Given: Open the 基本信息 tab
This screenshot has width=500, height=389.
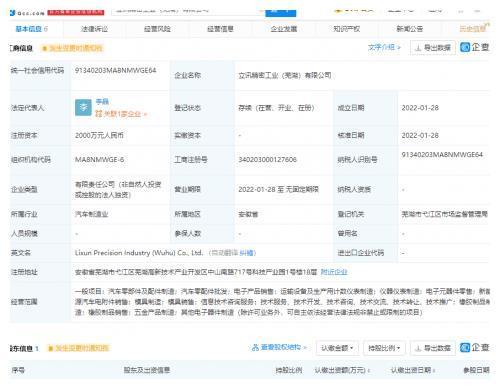Looking at the screenshot, I should pos(31,29).
